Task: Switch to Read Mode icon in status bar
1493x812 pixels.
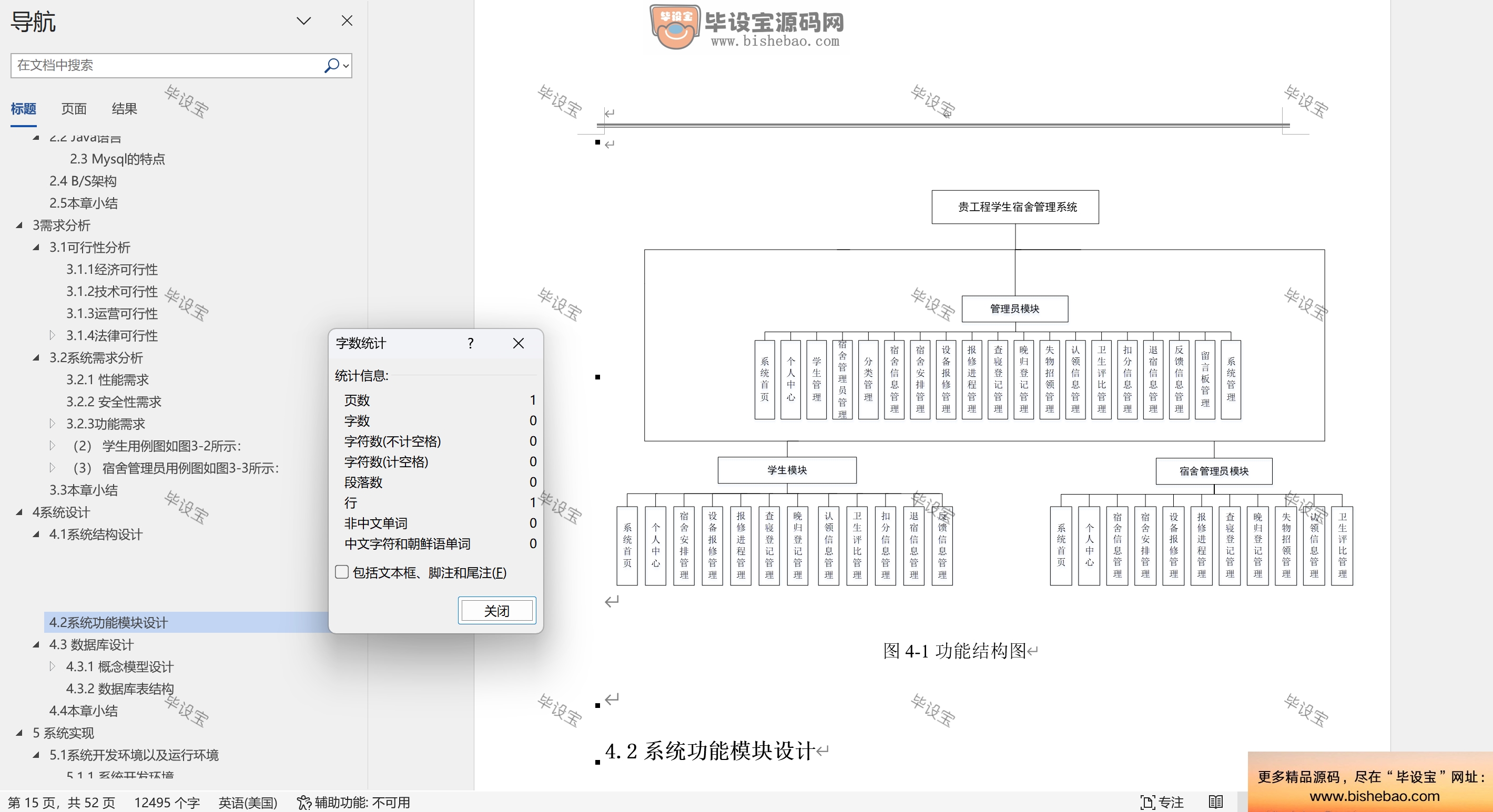Action: tap(1216, 803)
